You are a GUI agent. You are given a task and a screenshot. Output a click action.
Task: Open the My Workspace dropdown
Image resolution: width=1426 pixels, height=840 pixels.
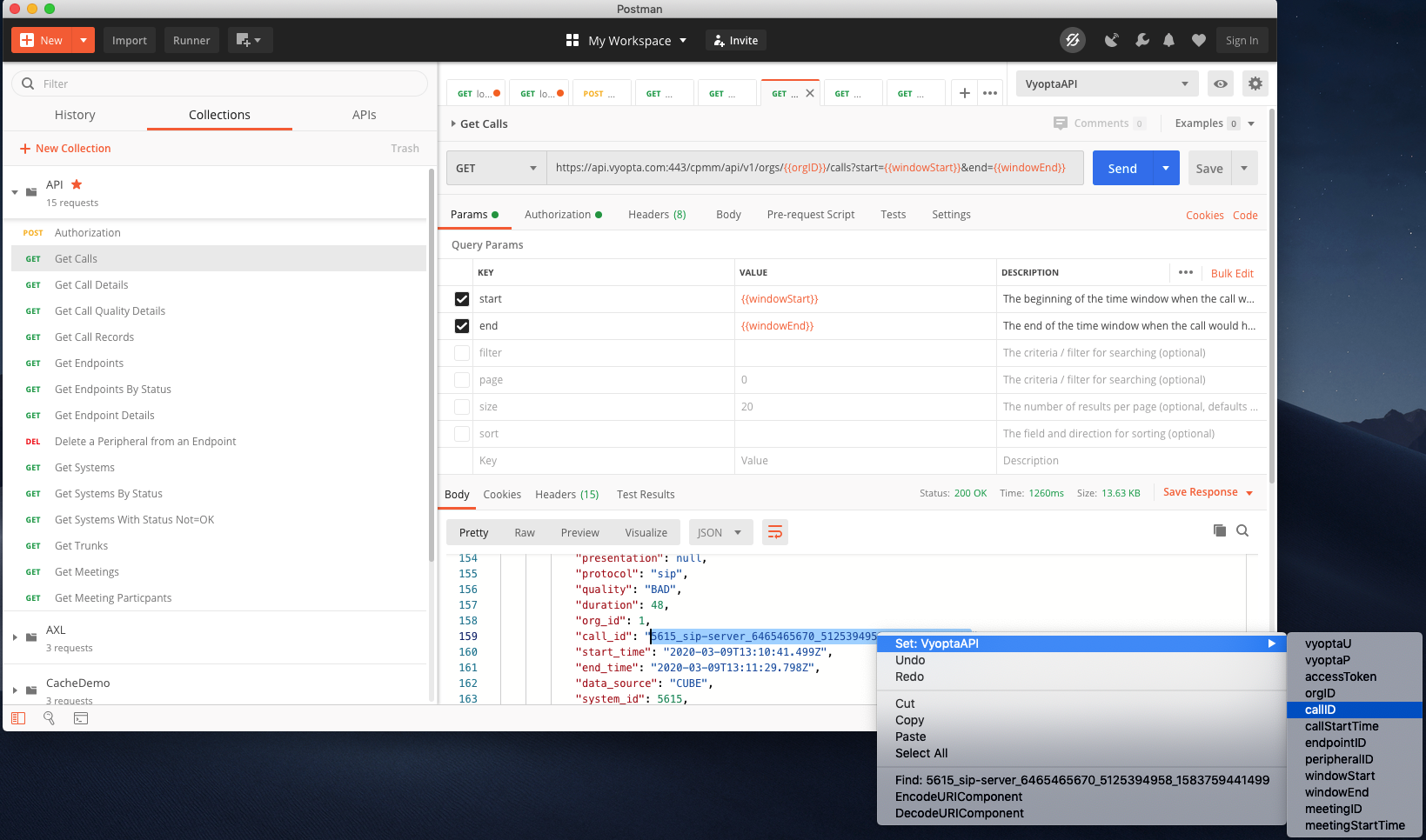(638, 40)
